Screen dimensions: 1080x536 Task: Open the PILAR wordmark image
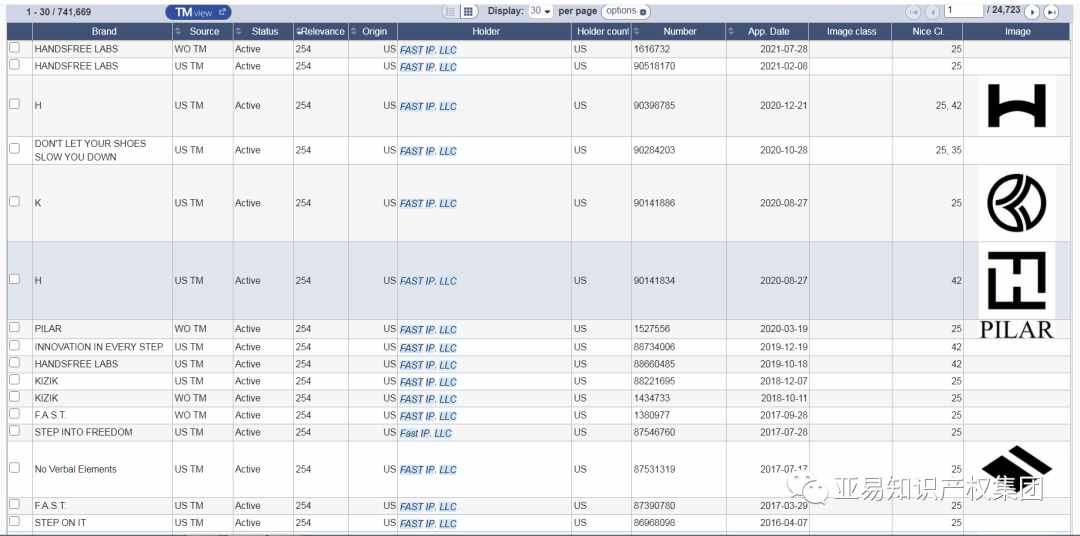point(1017,329)
